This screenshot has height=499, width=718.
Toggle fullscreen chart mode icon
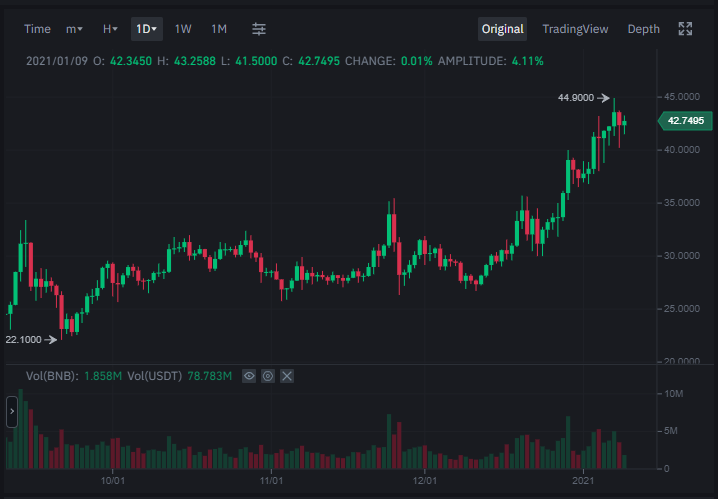(685, 29)
